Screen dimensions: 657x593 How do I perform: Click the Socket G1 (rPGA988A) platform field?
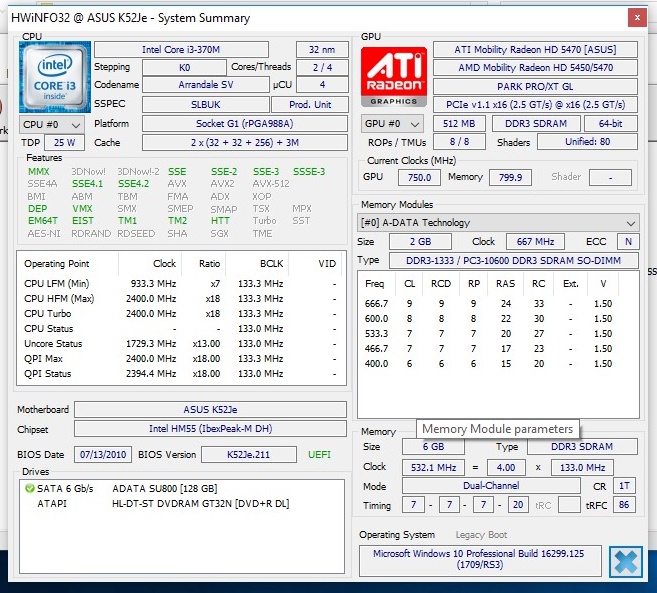(245, 124)
